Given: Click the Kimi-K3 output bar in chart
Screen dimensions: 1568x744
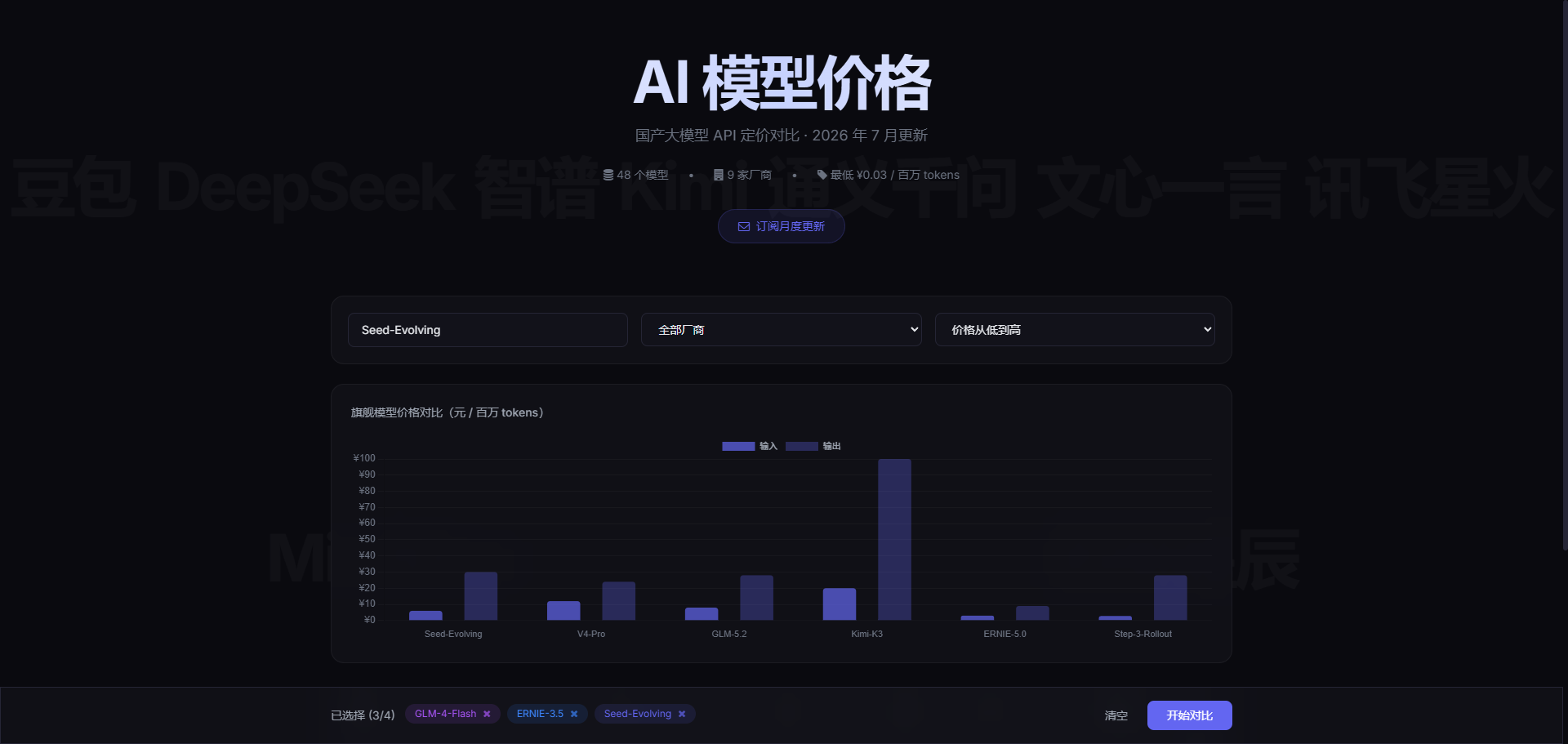Looking at the screenshot, I should click(x=894, y=539).
